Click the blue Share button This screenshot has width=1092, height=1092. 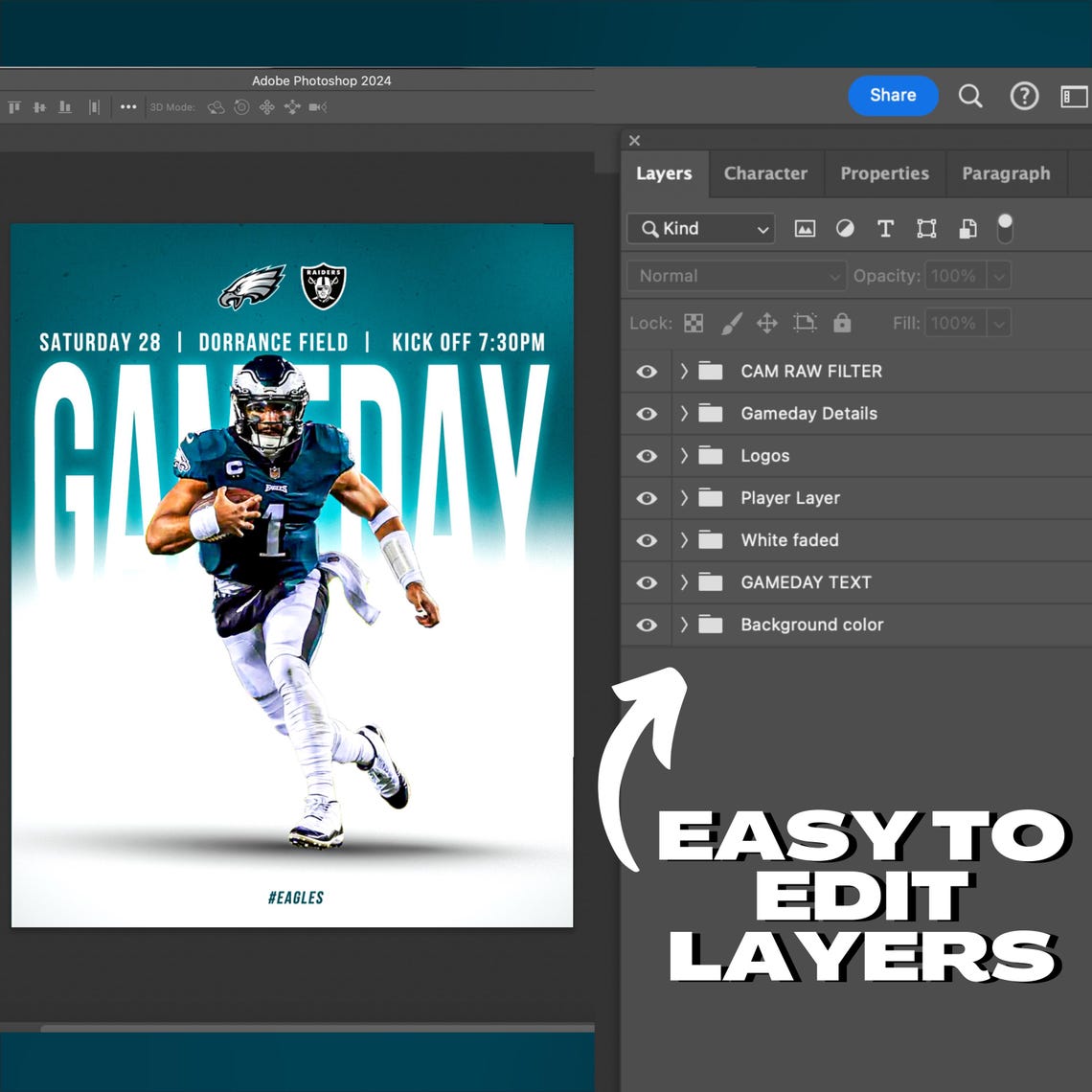pyautogui.click(x=893, y=96)
